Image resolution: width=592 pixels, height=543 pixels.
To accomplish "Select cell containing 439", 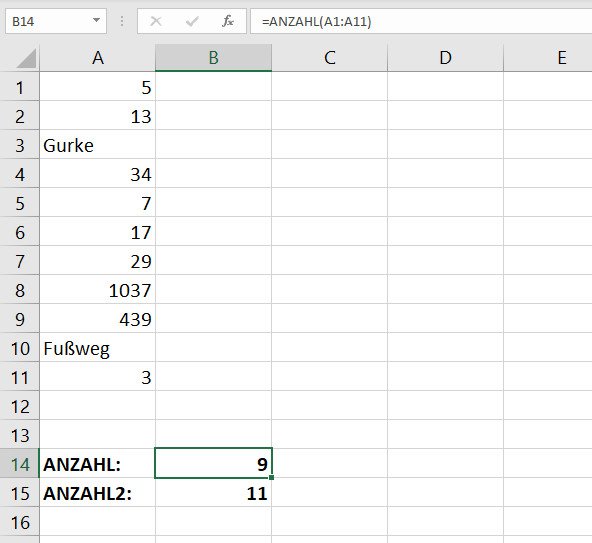I will click(x=97, y=319).
